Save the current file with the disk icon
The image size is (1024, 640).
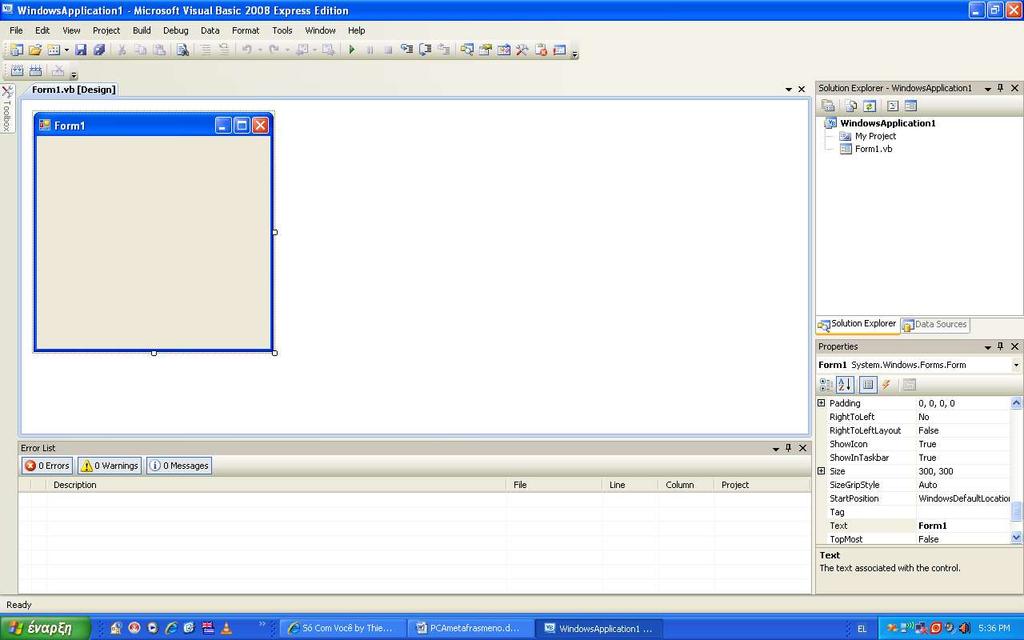(x=80, y=50)
